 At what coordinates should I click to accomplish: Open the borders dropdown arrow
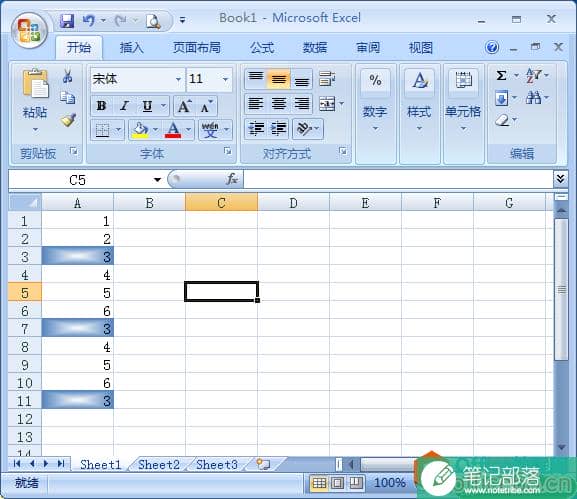[118, 130]
